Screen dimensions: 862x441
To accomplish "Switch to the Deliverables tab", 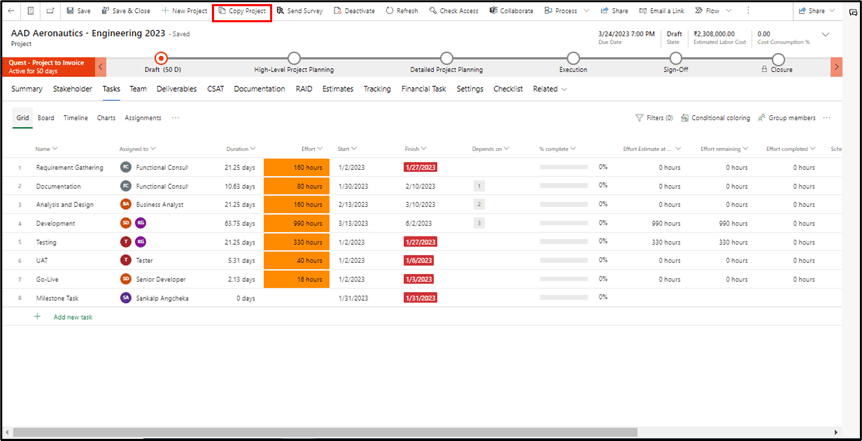I will click(176, 89).
